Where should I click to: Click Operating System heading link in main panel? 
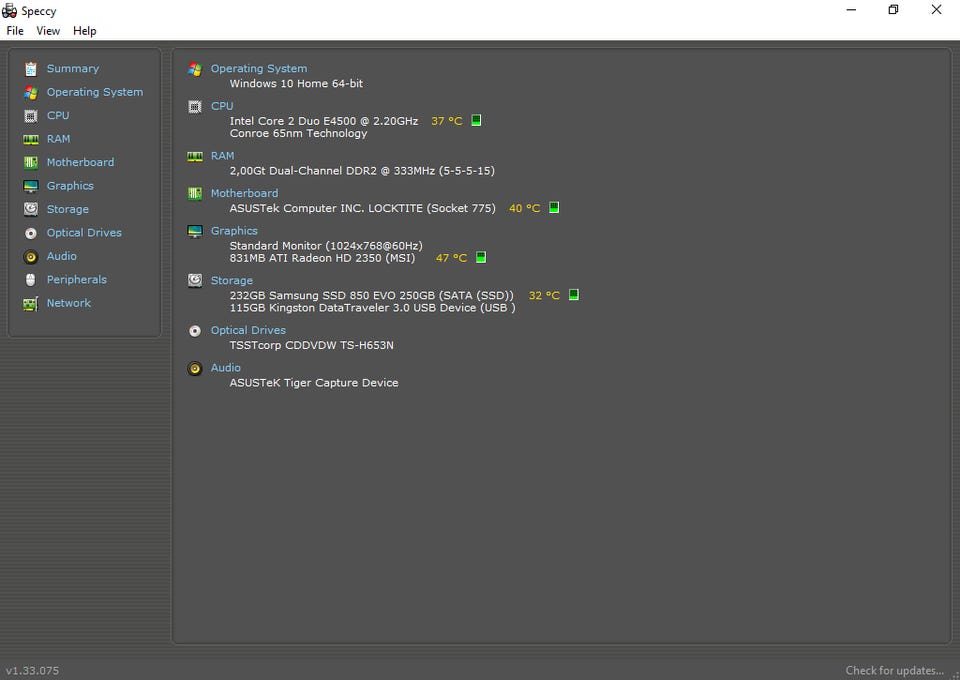point(259,69)
